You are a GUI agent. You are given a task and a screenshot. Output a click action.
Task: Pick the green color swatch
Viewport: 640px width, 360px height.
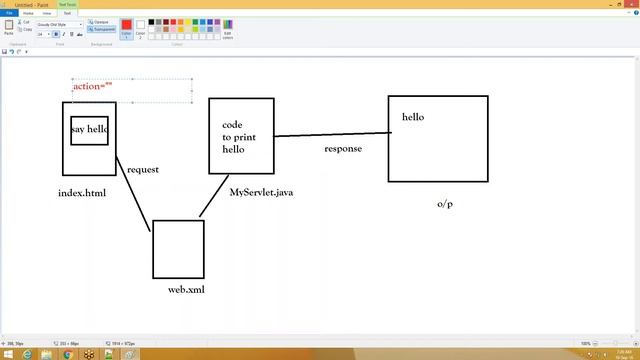click(x=196, y=22)
